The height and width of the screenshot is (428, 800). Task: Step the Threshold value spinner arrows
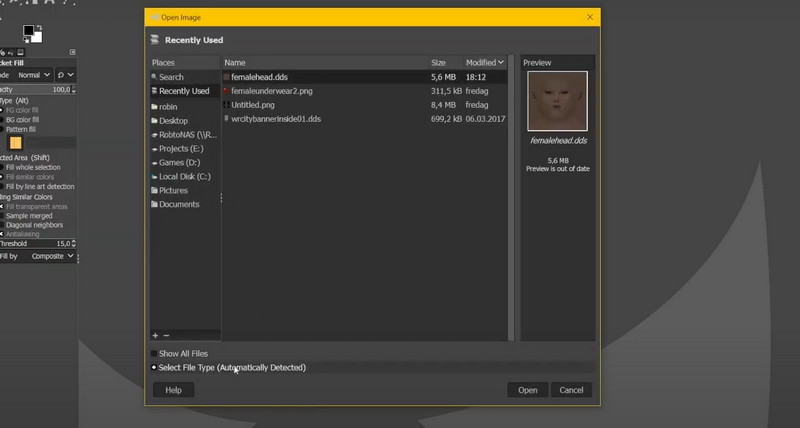(73, 243)
